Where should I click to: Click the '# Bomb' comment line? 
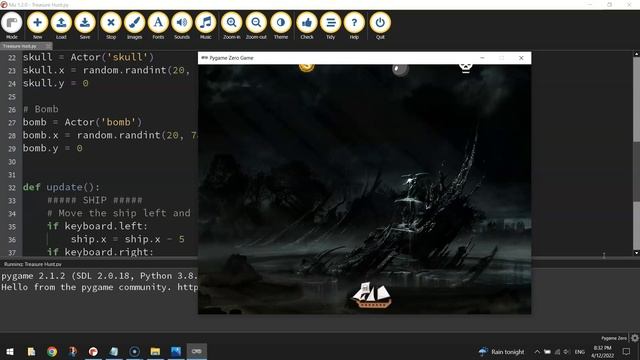click(40, 109)
